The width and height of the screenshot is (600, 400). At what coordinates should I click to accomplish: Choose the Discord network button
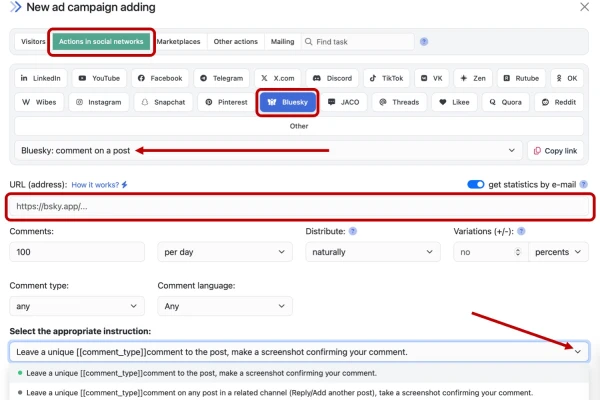tap(332, 78)
